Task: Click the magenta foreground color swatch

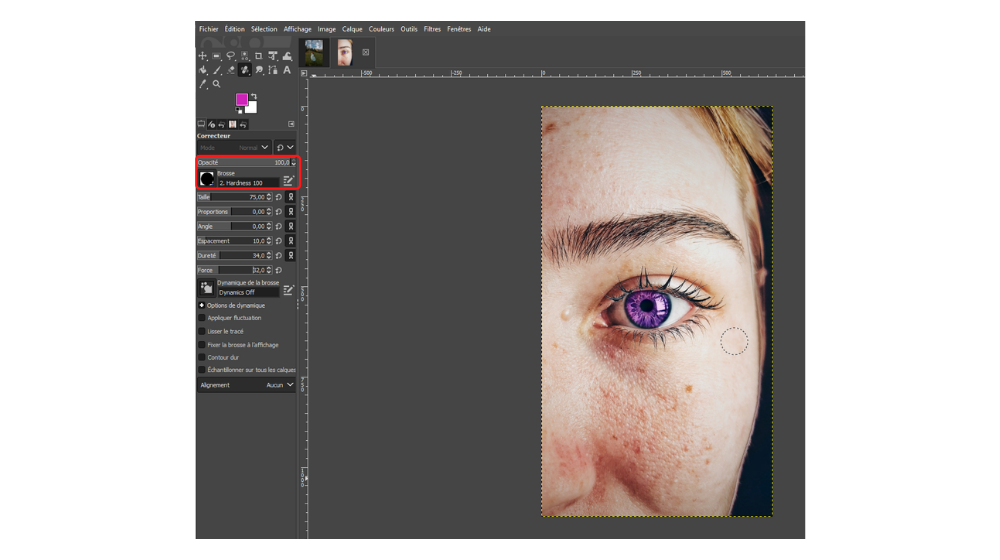Action: click(x=242, y=99)
